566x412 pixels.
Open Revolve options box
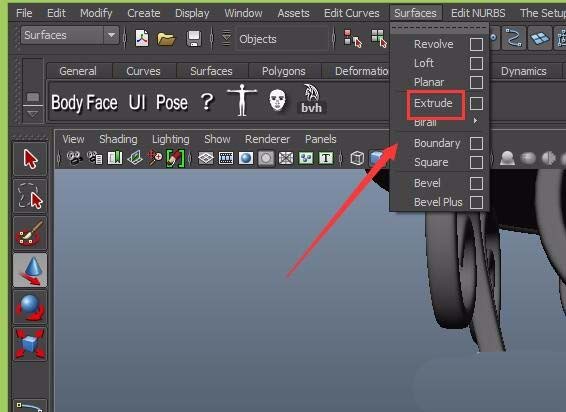tap(476, 44)
